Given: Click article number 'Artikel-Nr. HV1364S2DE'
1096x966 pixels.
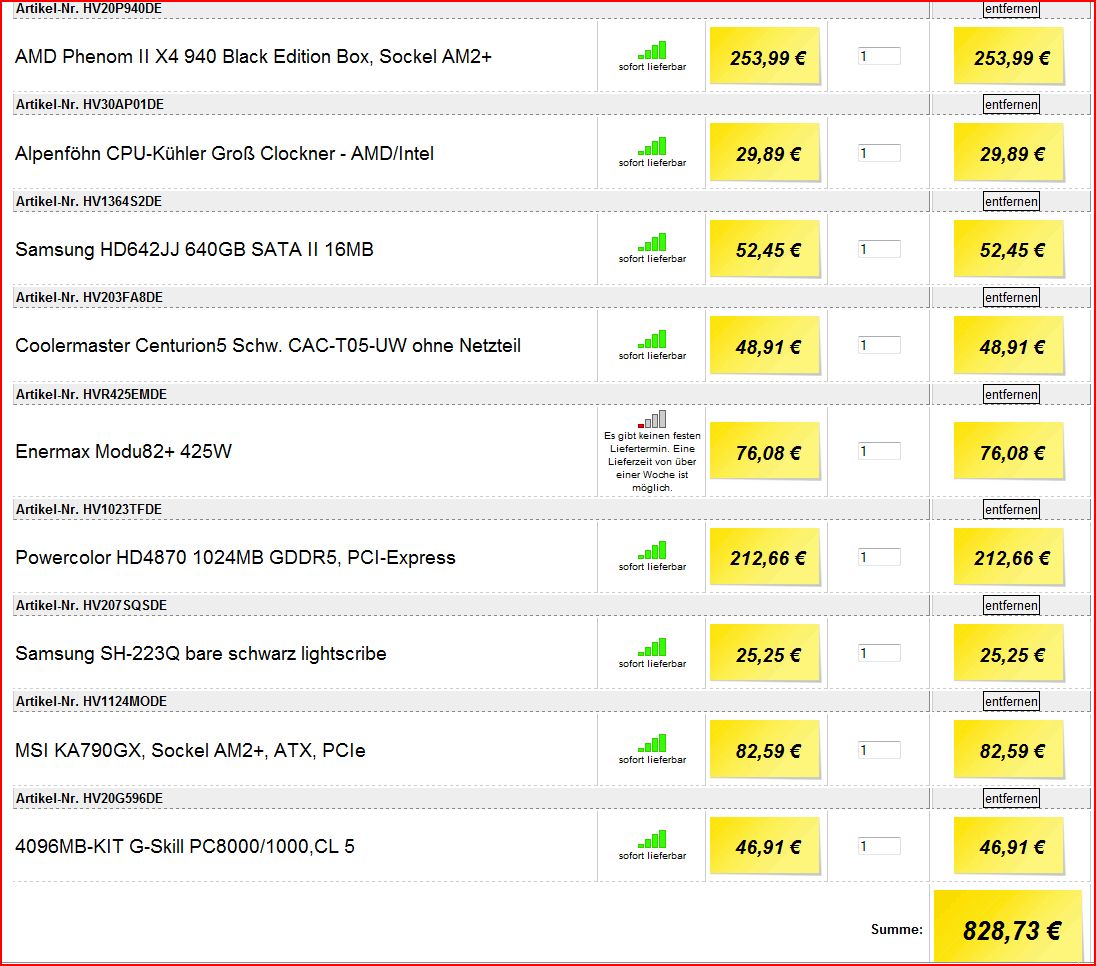Looking at the screenshot, I should pos(89,201).
